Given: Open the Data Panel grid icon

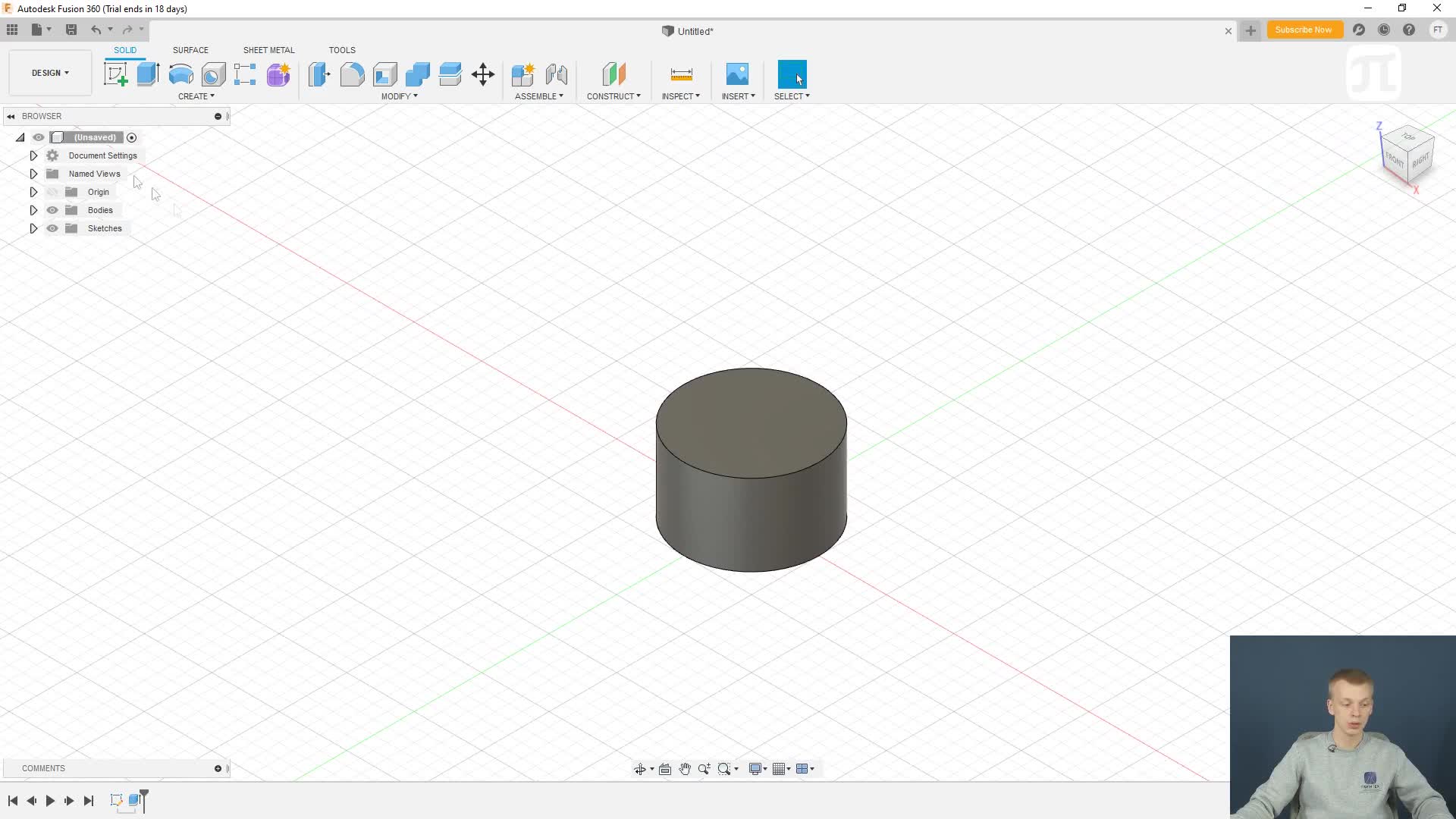Looking at the screenshot, I should tap(12, 30).
